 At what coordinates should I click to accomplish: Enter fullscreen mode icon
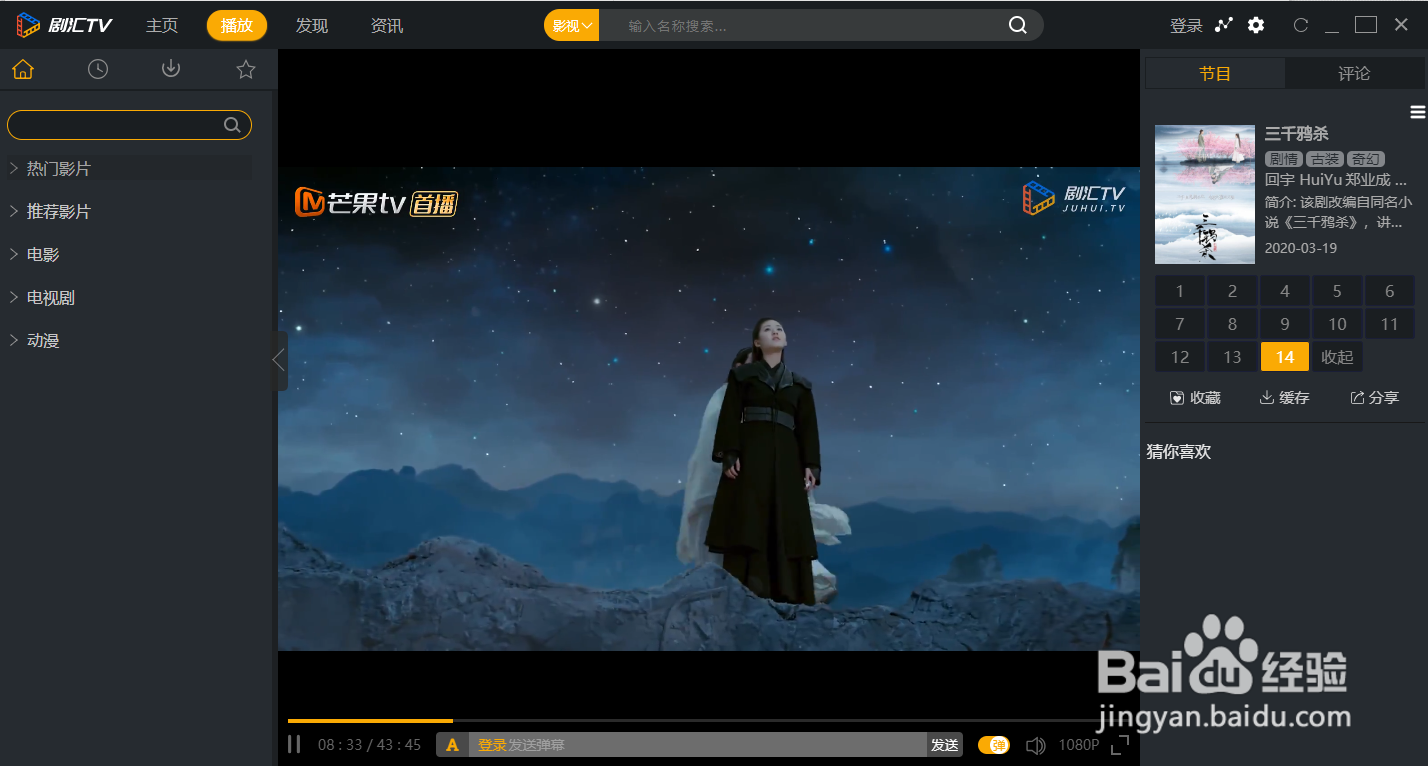[1120, 745]
